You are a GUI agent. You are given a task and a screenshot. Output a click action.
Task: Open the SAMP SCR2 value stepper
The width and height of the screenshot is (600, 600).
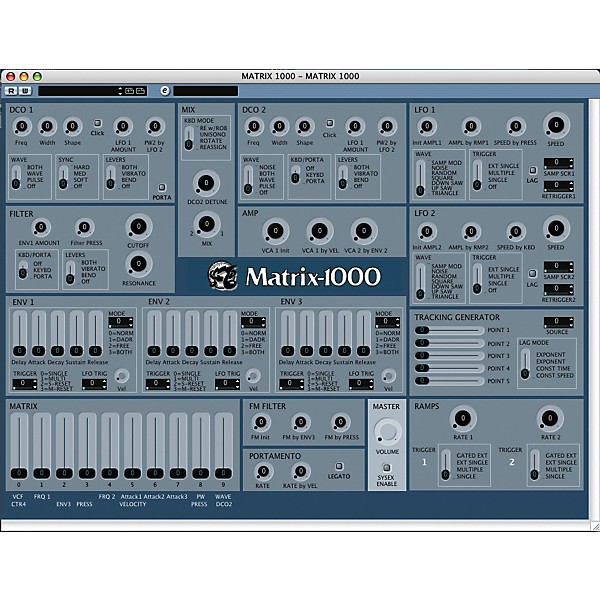559,266
